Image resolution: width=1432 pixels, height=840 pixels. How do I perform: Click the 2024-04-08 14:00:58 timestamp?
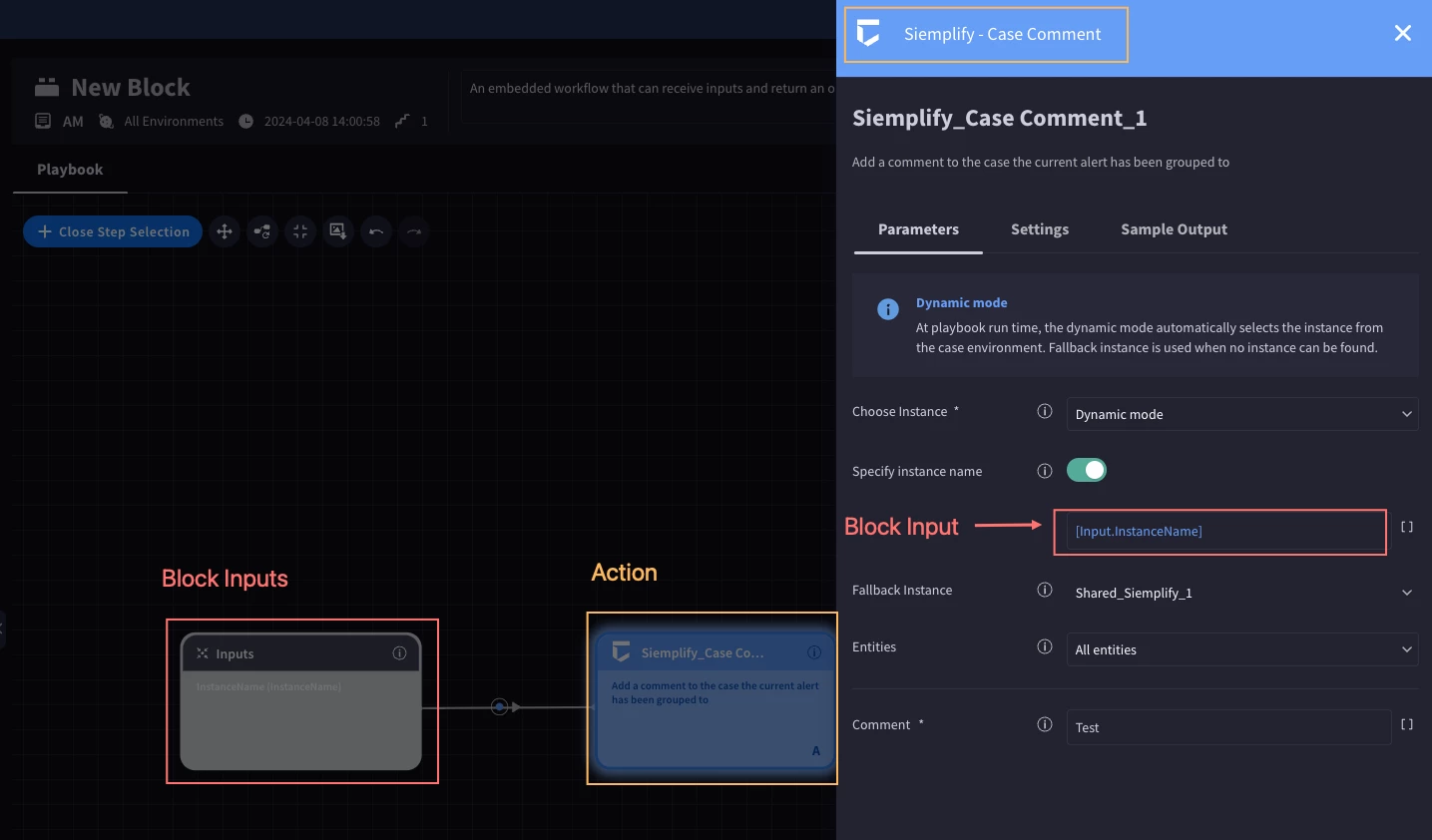pos(321,122)
